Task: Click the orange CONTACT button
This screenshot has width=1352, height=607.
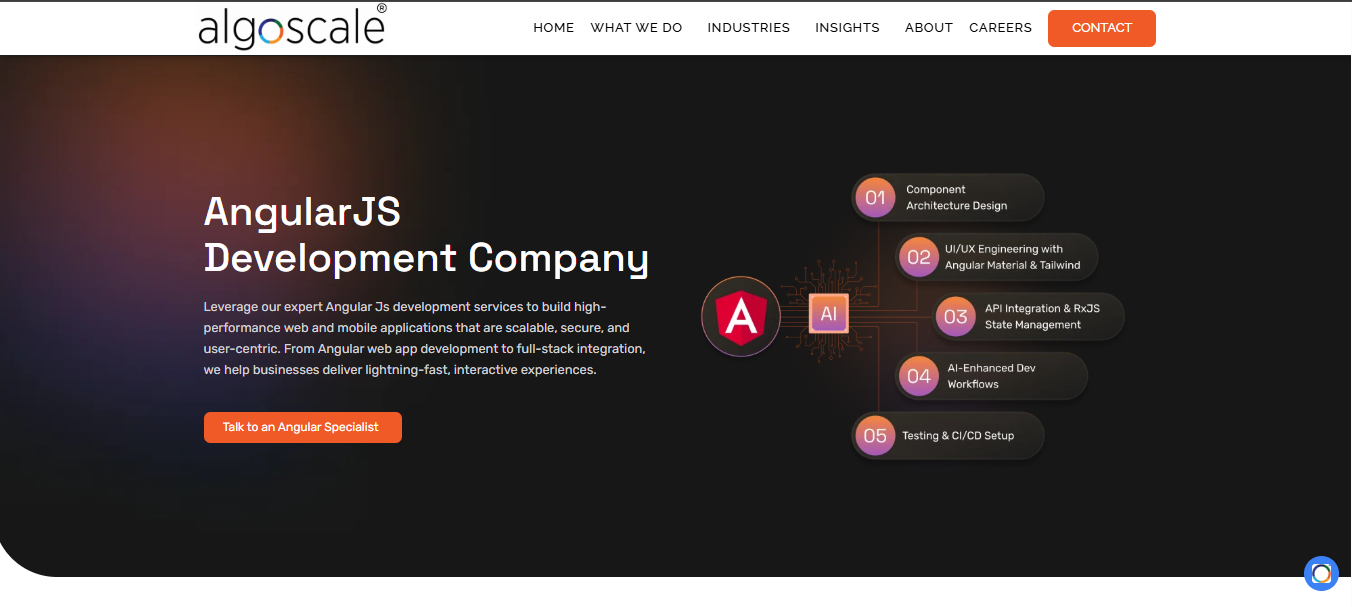Action: coord(1102,28)
